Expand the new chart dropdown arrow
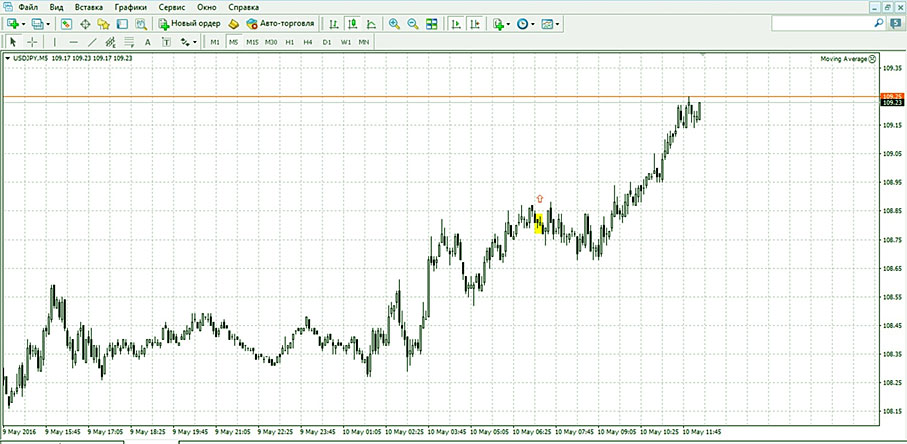 [22, 23]
